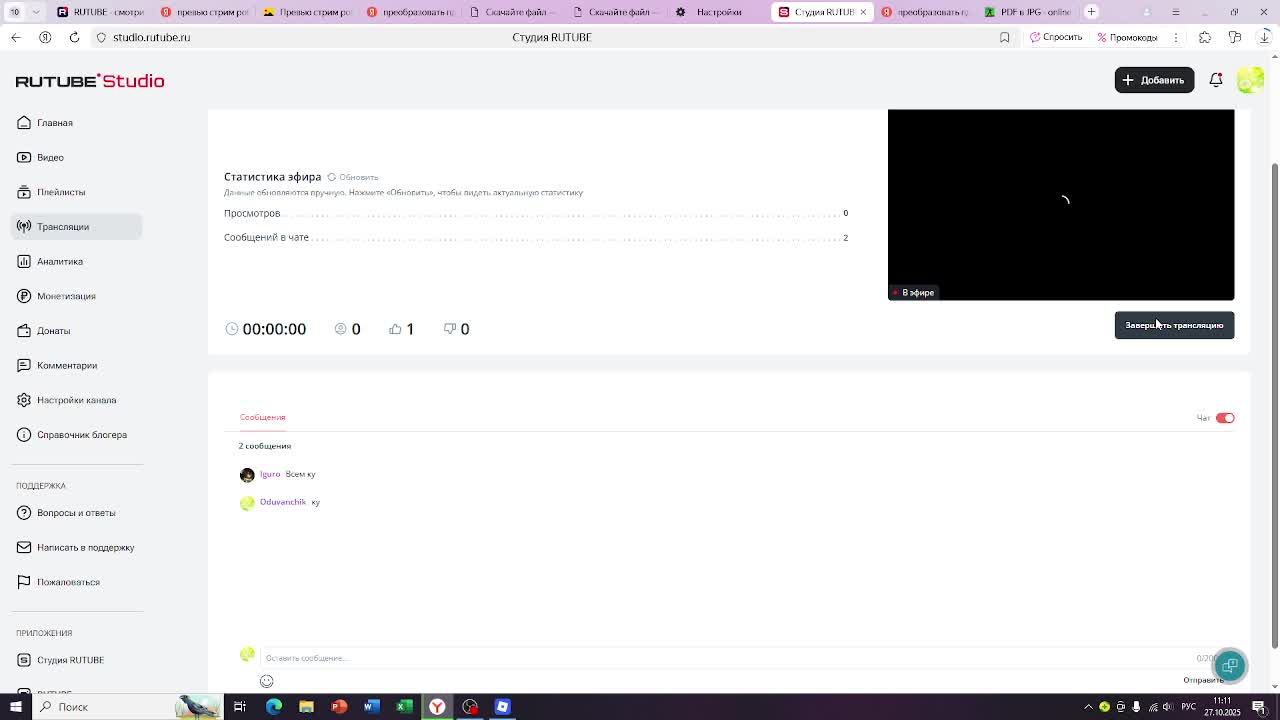This screenshot has width=1280, height=720.
Task: Toggle the Чат switch
Action: click(x=1225, y=418)
